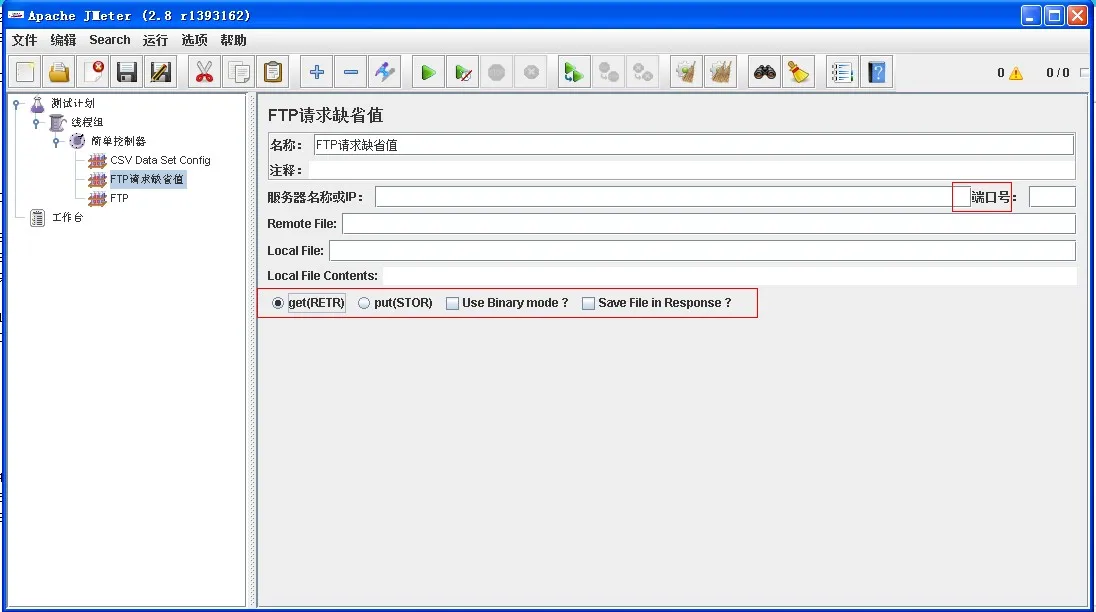Enable Use Binary mode checkbox
The image size is (1096, 612).
click(452, 303)
